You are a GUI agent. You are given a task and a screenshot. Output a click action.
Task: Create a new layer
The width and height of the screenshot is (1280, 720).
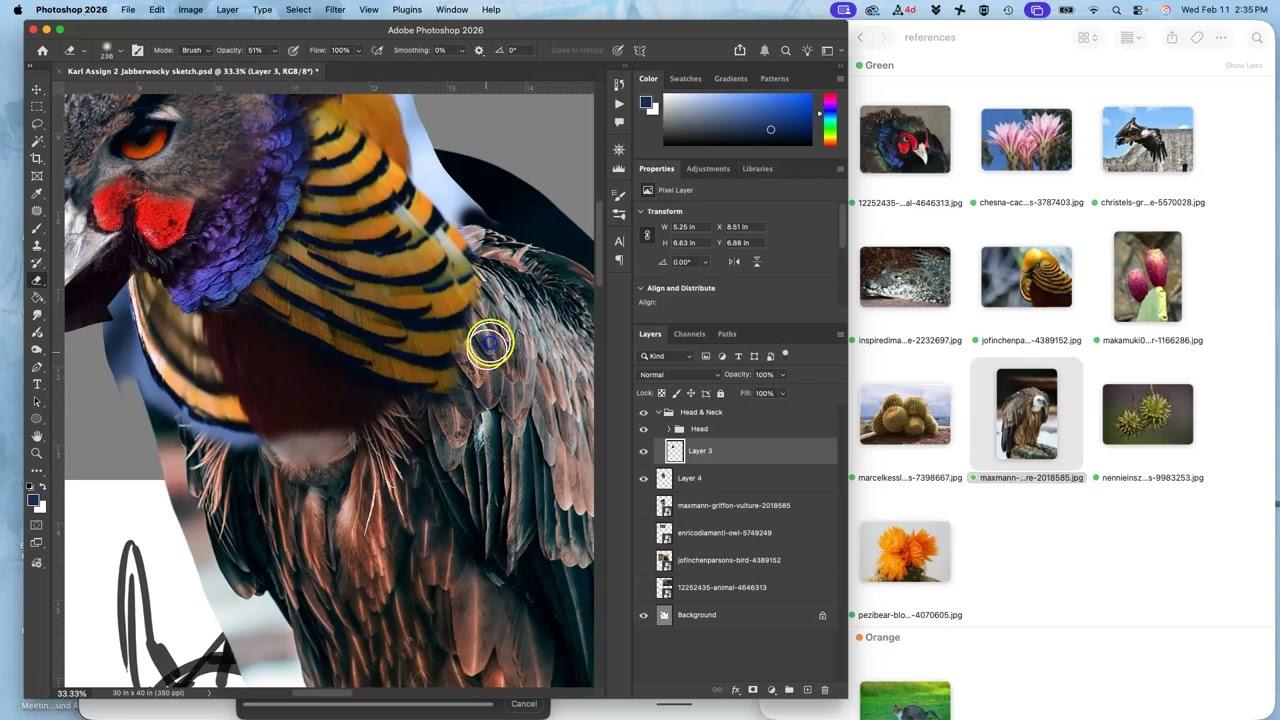click(807, 690)
